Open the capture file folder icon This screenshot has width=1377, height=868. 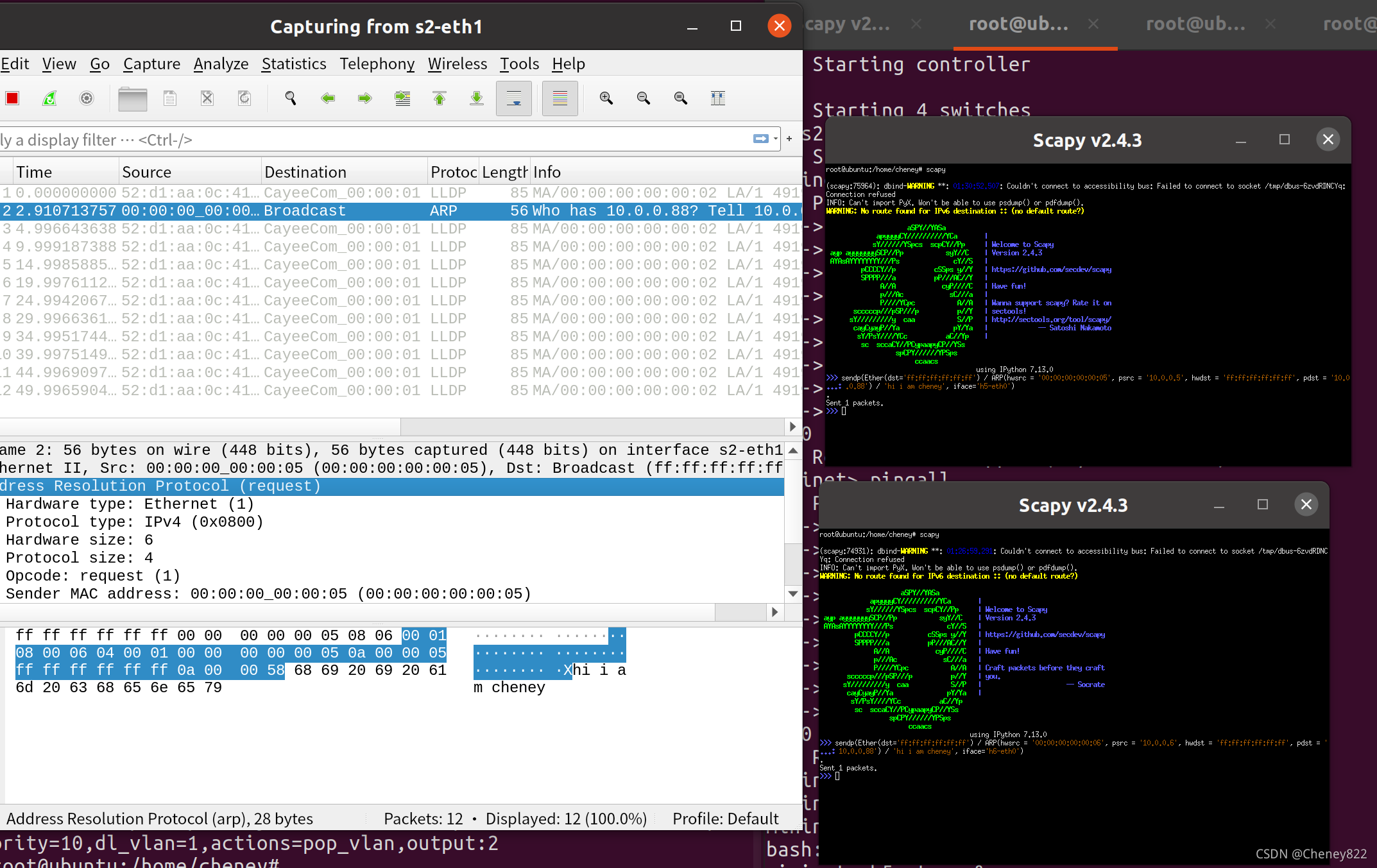pos(133,98)
